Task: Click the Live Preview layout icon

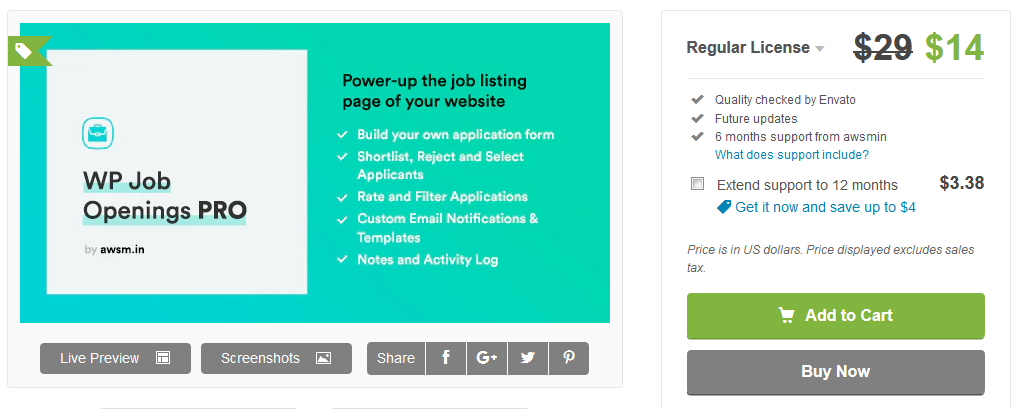Action: (x=163, y=358)
